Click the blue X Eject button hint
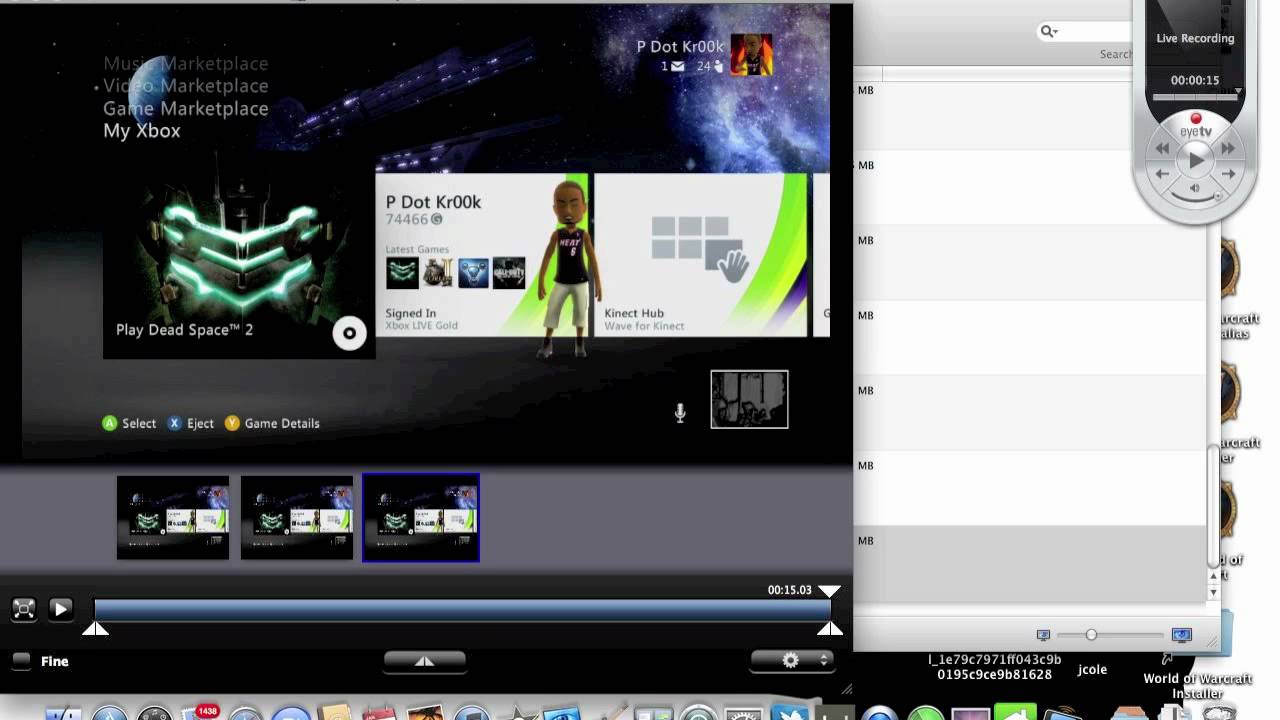 pyautogui.click(x=190, y=423)
